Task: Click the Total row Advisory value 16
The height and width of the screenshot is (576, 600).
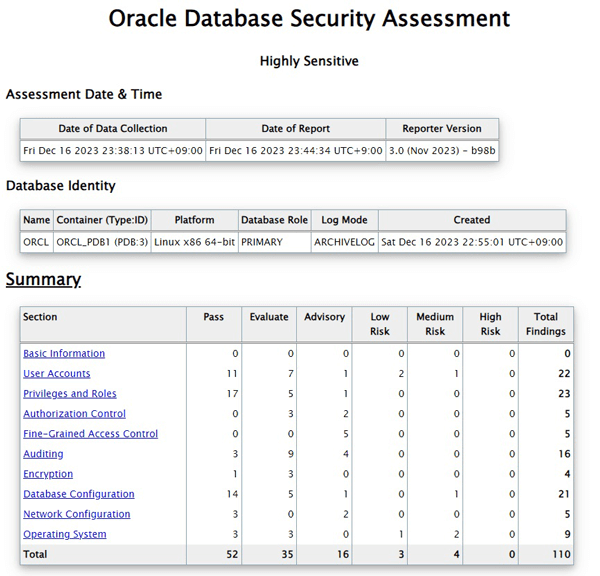Action: click(343, 554)
